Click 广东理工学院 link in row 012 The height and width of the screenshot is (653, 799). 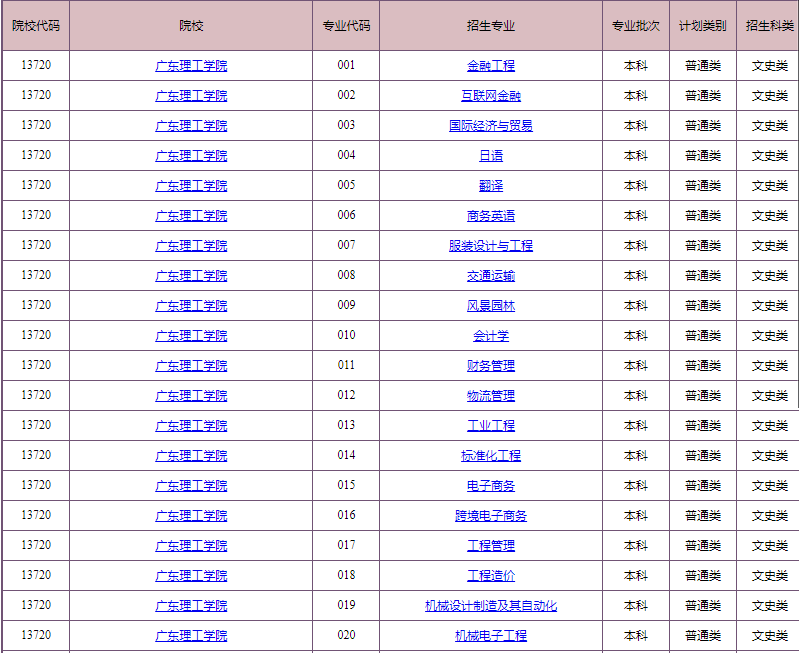(x=191, y=396)
